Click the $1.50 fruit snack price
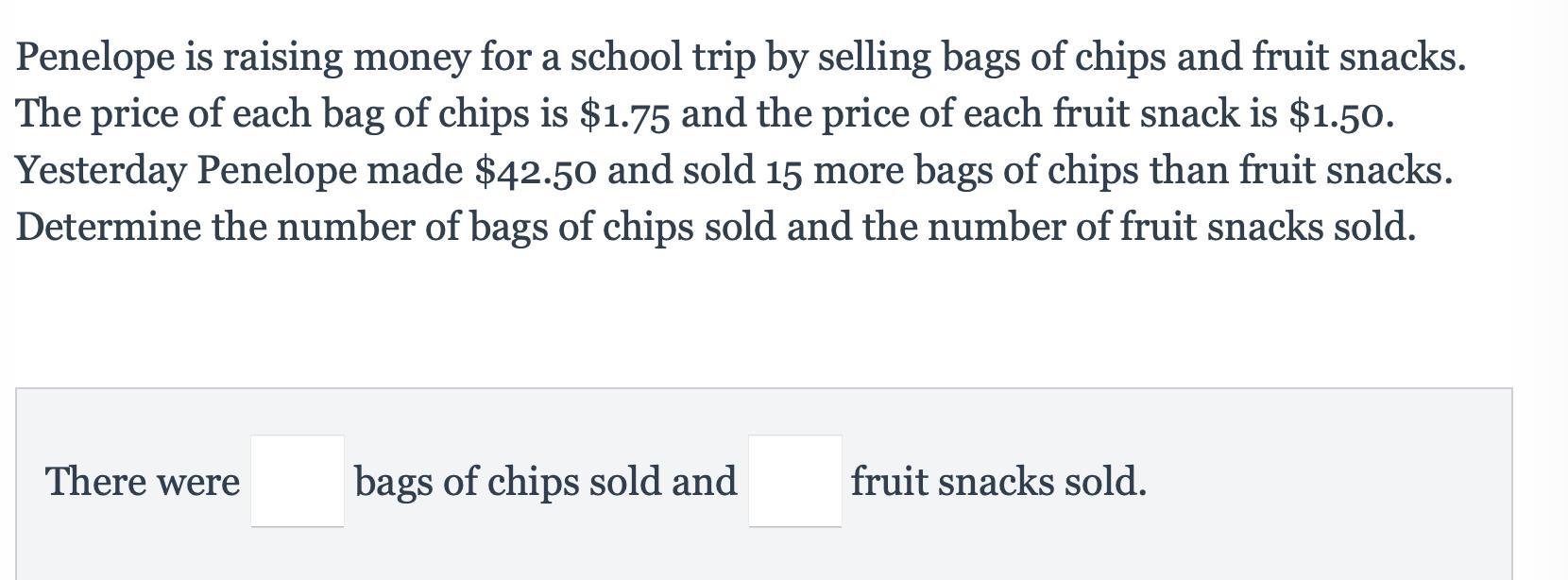The height and width of the screenshot is (580, 1568). pyautogui.click(x=1340, y=114)
